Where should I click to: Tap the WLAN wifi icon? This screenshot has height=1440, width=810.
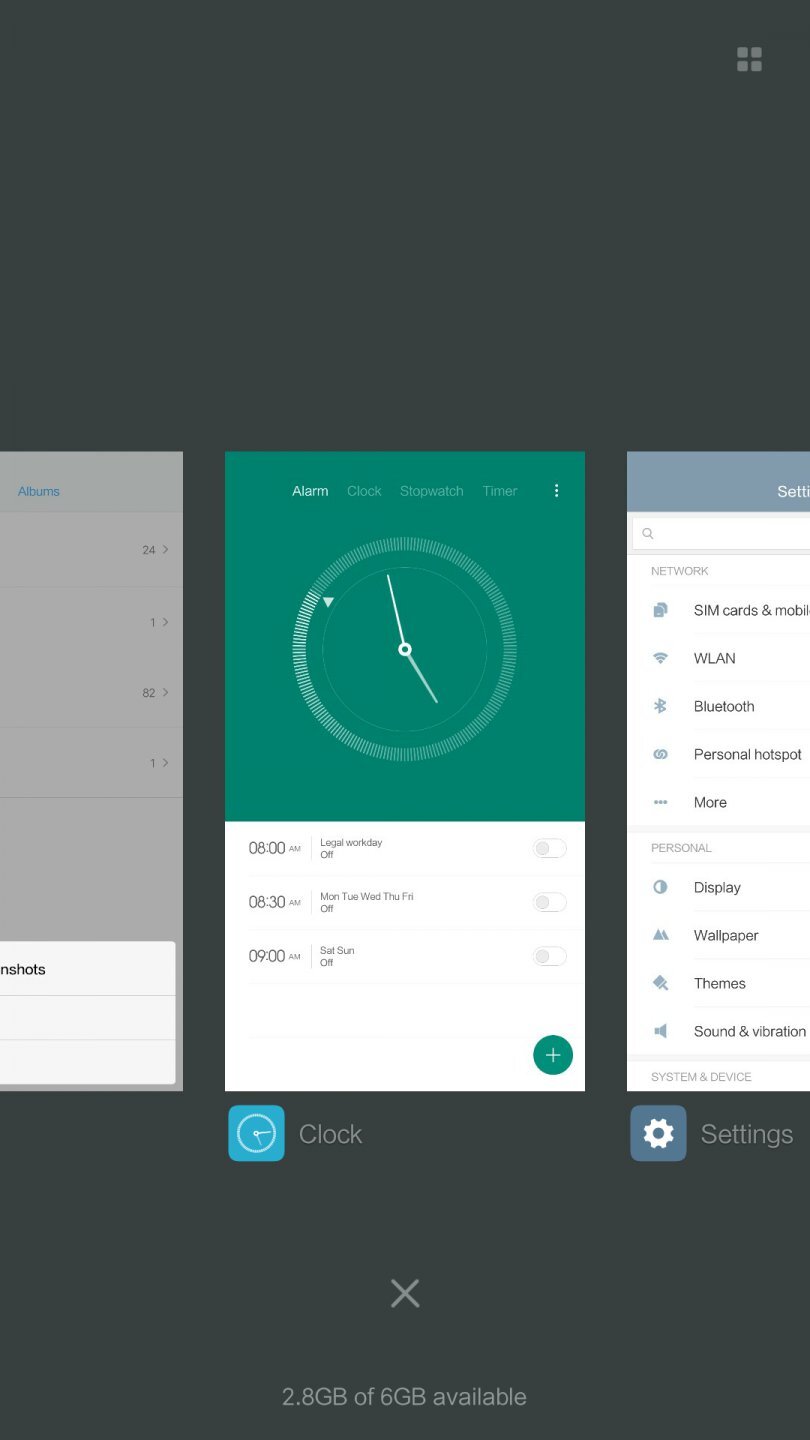click(660, 658)
